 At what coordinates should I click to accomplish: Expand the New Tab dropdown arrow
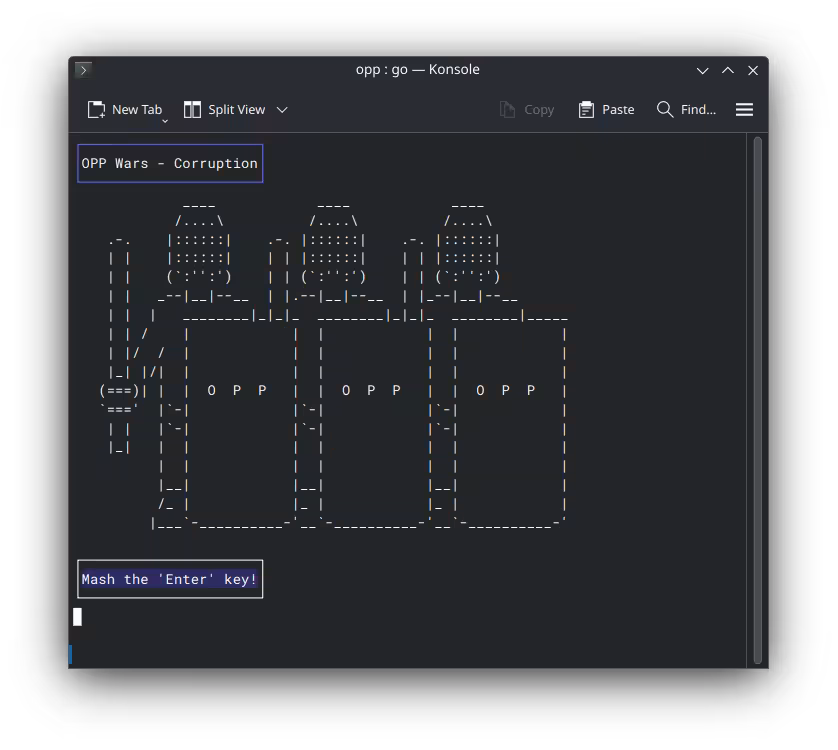(x=165, y=121)
